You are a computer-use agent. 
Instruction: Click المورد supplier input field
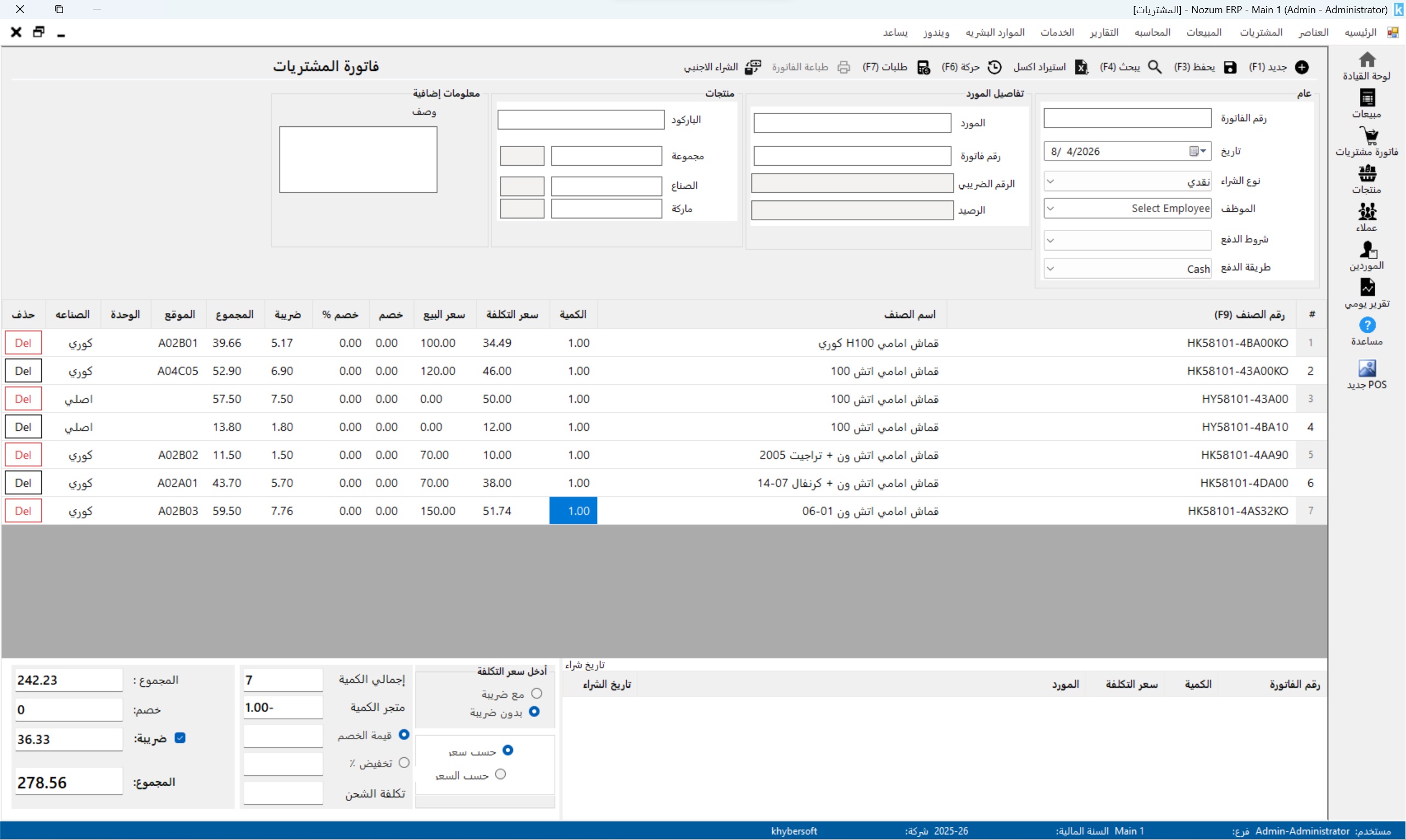[x=852, y=123]
